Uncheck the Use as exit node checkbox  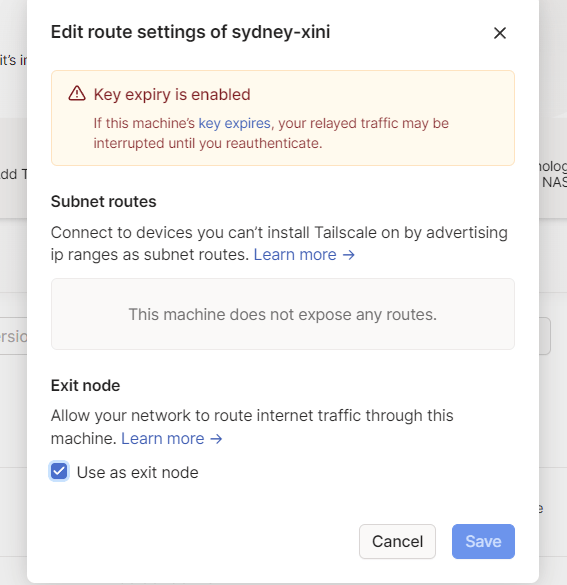[59, 471]
